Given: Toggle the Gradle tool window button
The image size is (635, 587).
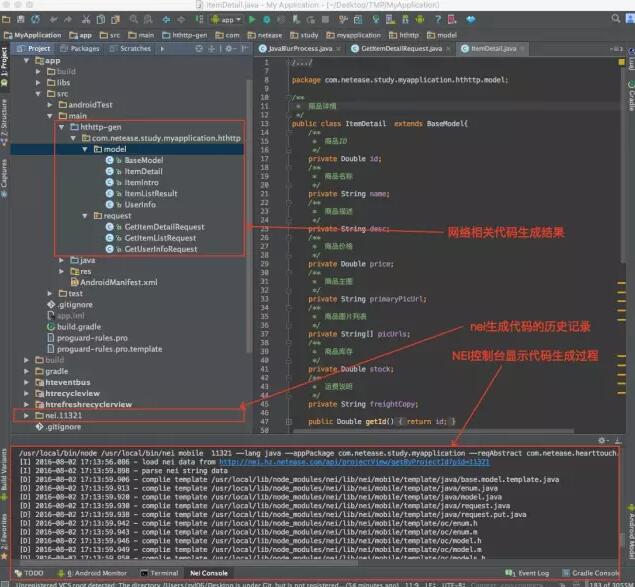Looking at the screenshot, I should [x=629, y=97].
